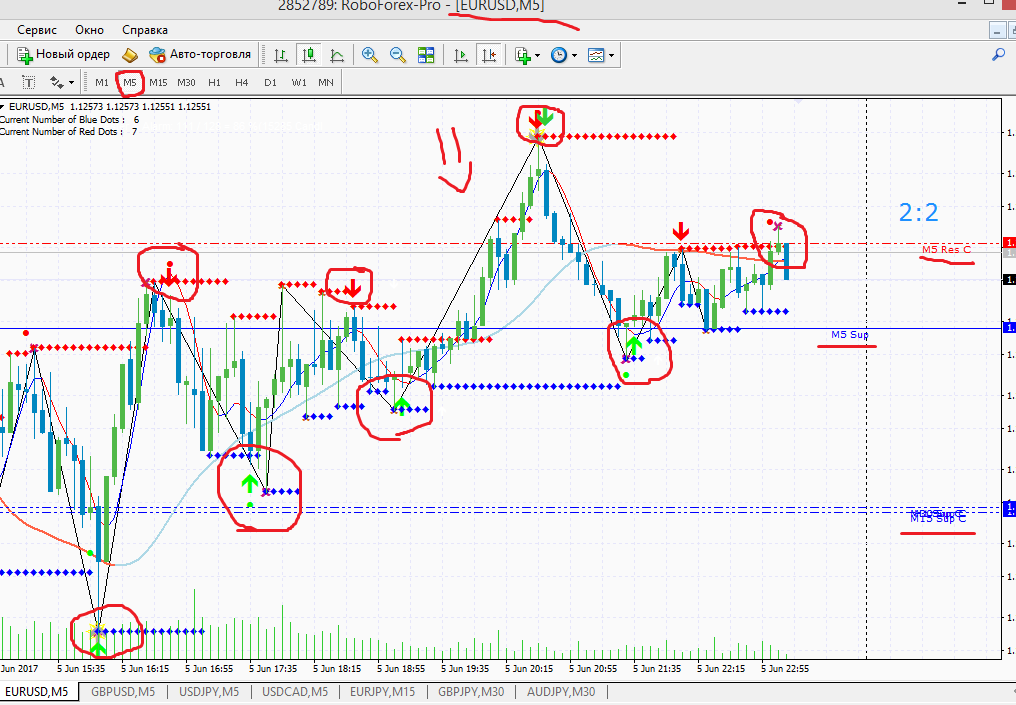Click the M5 Sup level label
Screen dimensions: 1016x705
pyautogui.click(x=849, y=334)
